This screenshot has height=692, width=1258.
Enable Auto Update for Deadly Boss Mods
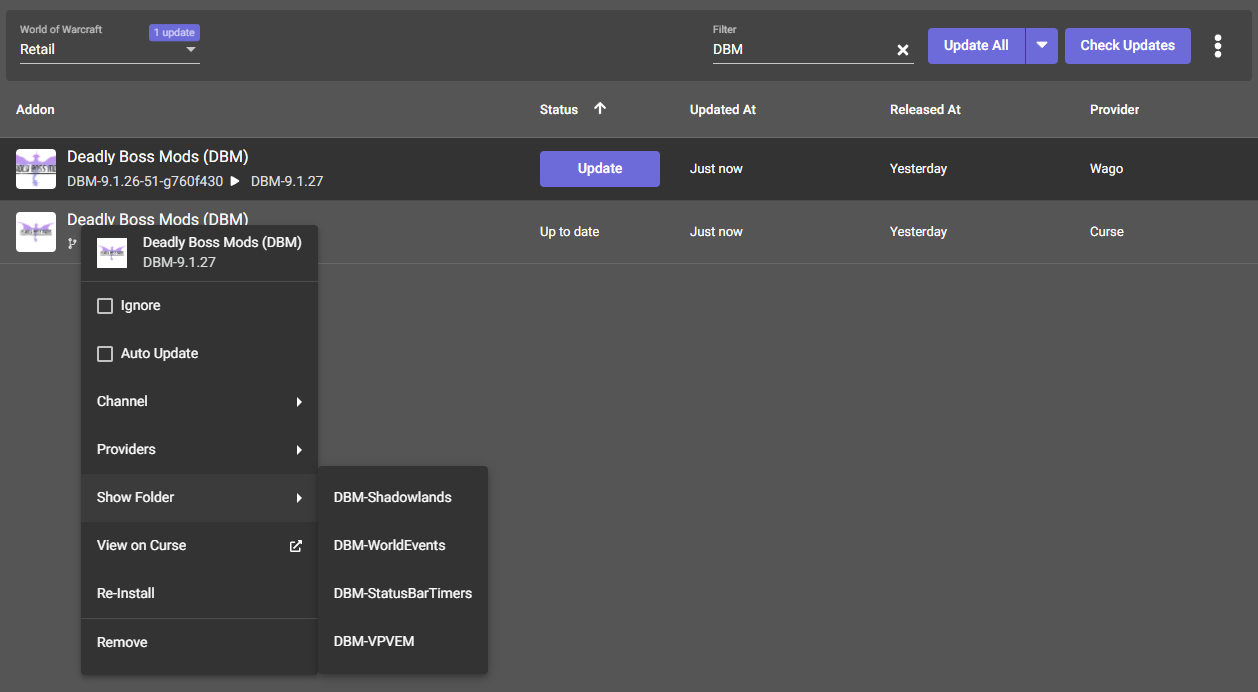105,353
